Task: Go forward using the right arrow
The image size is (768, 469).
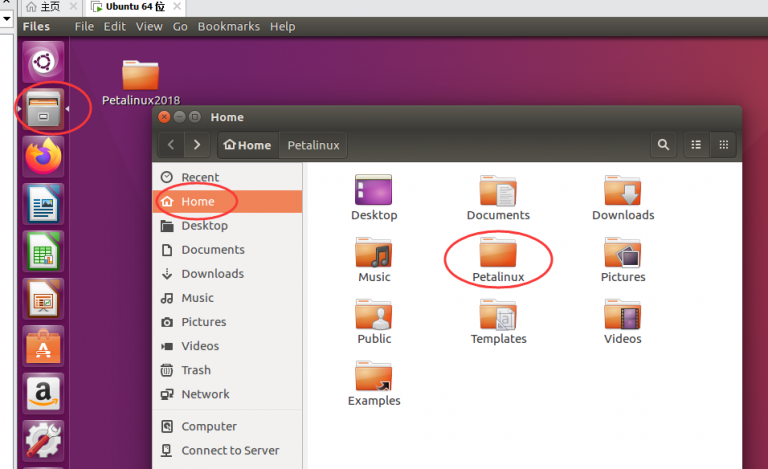Action: tap(196, 145)
